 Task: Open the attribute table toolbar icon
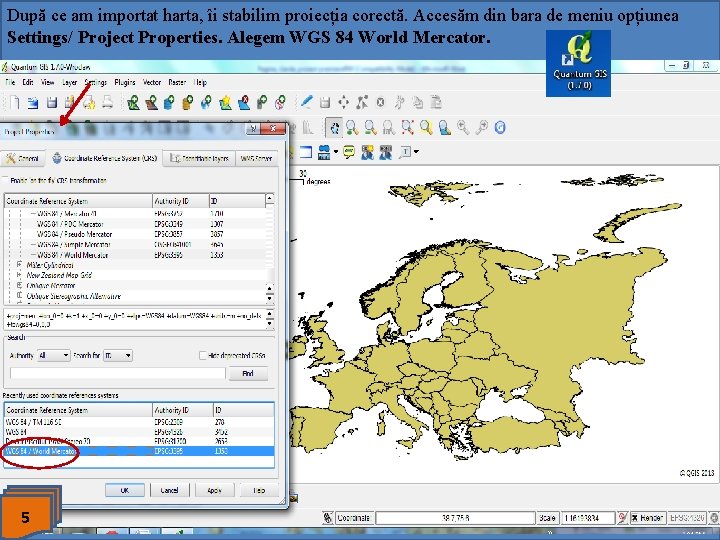point(306,152)
